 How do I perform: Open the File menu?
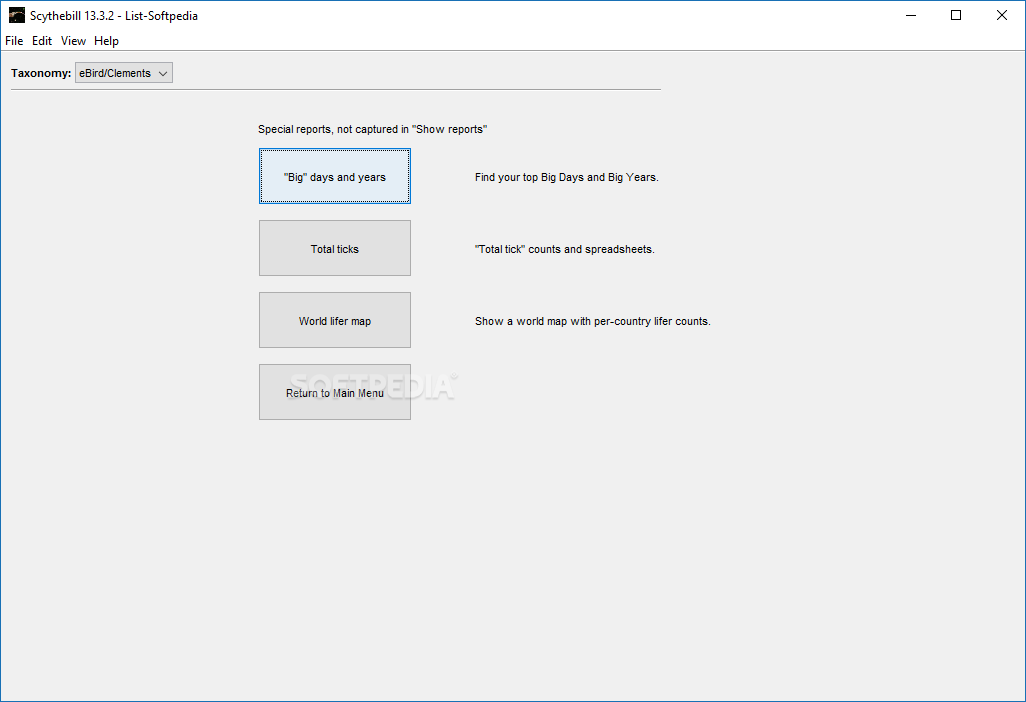14,41
